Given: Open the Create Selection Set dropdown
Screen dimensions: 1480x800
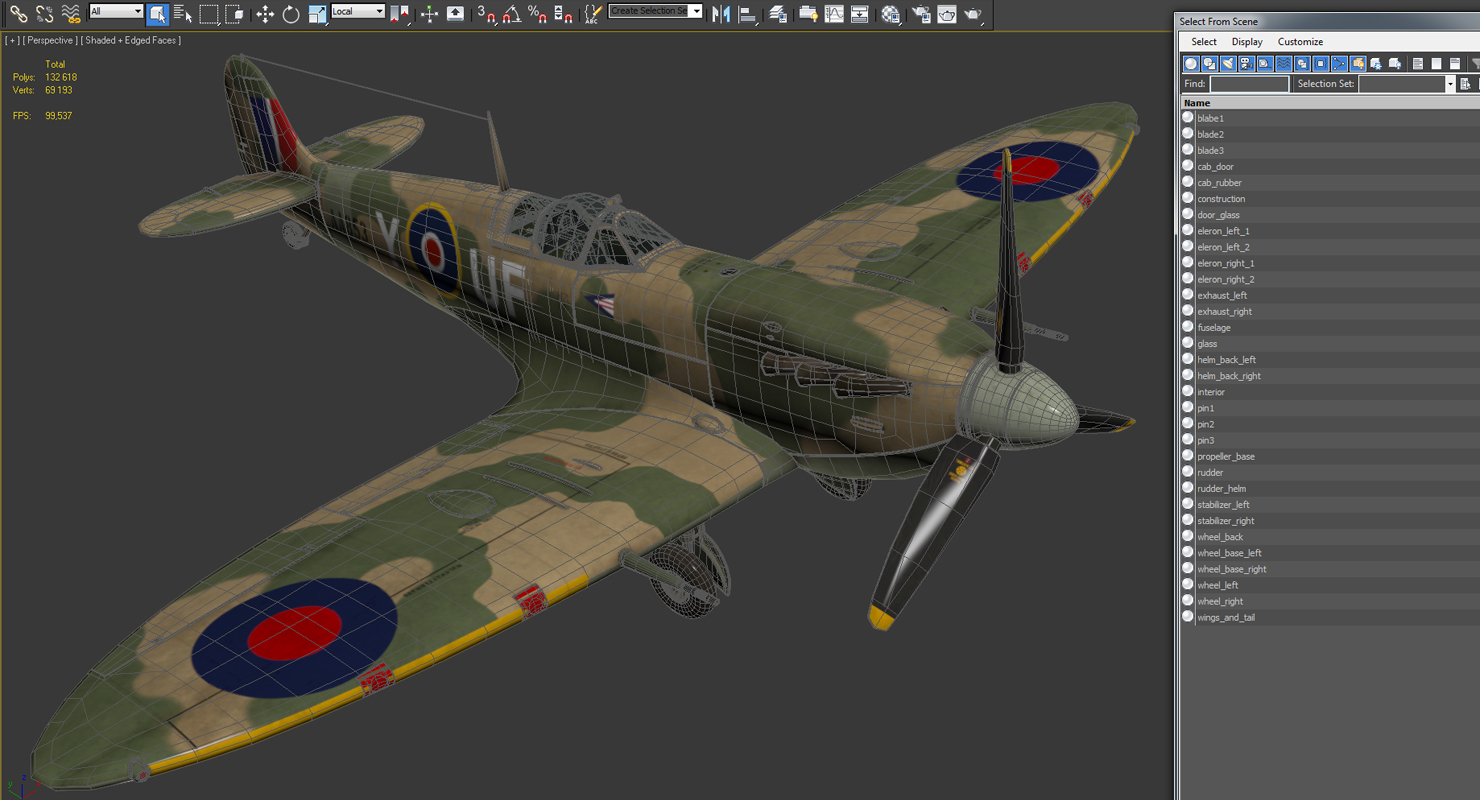Looking at the screenshot, I should point(656,11).
